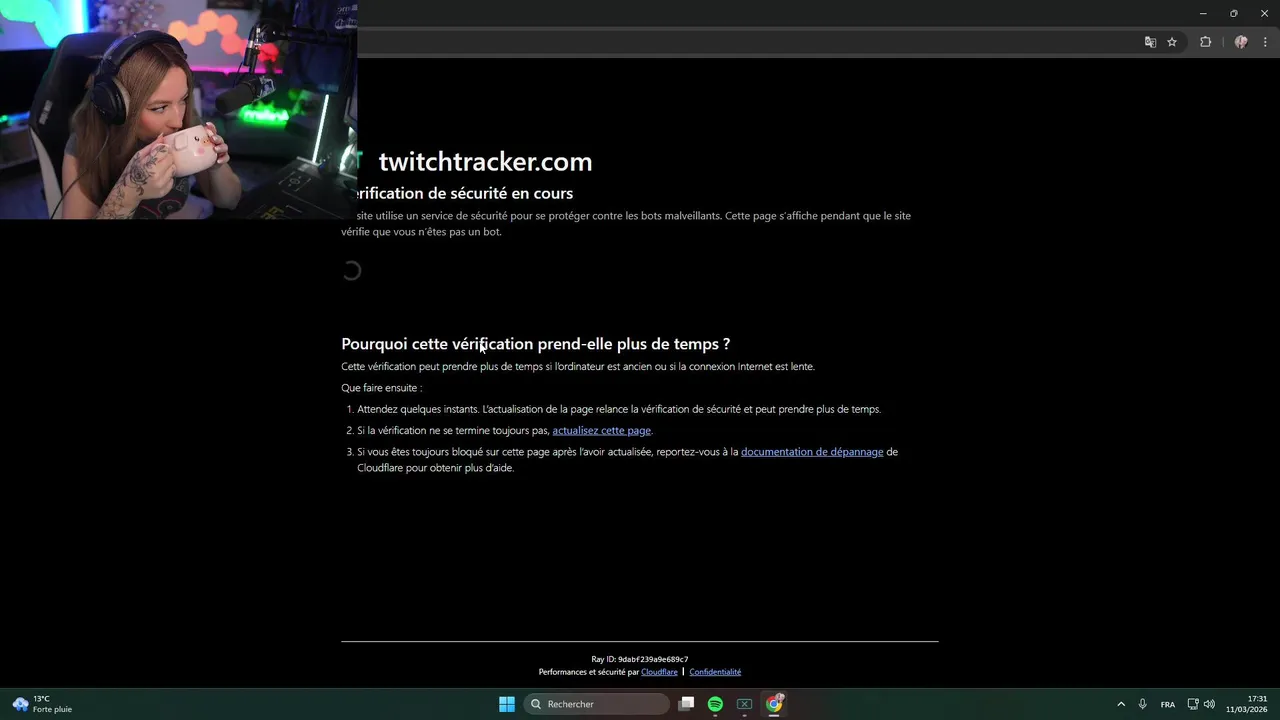Image resolution: width=1280 pixels, height=720 pixels.
Task: Restore down the Chrome window
Action: coord(1234,13)
